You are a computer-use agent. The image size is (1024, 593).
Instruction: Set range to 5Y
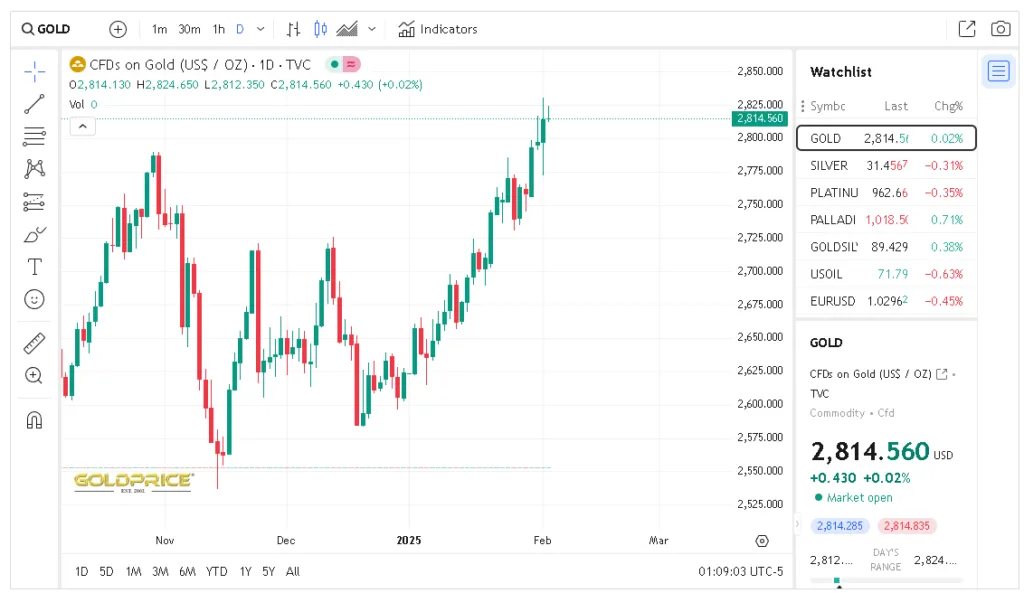pyautogui.click(x=268, y=571)
